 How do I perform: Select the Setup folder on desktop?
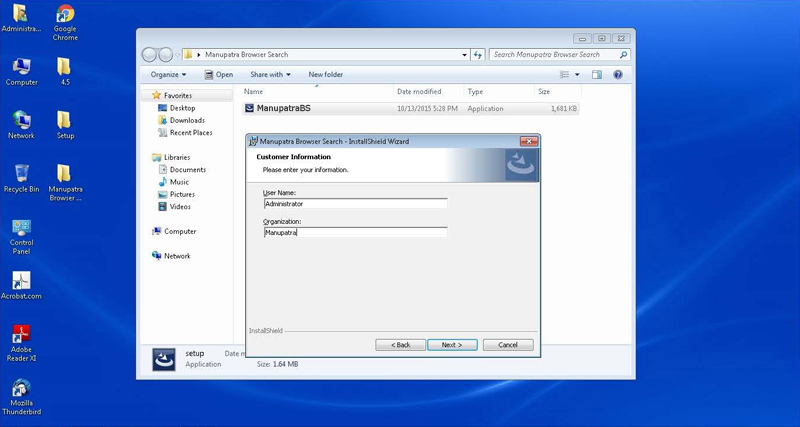pyautogui.click(x=65, y=125)
